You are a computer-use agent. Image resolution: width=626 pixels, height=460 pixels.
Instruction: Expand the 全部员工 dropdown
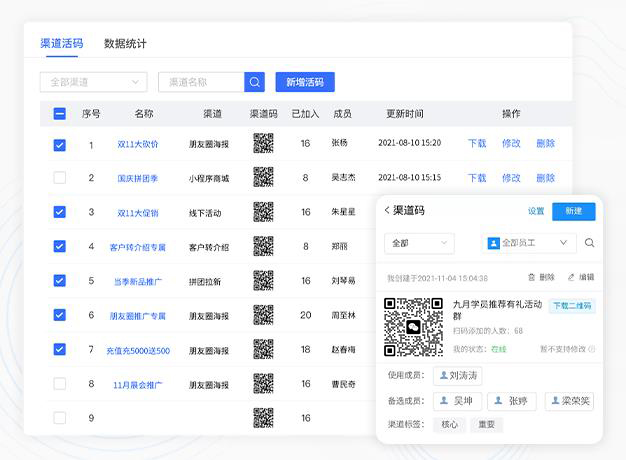(x=529, y=243)
